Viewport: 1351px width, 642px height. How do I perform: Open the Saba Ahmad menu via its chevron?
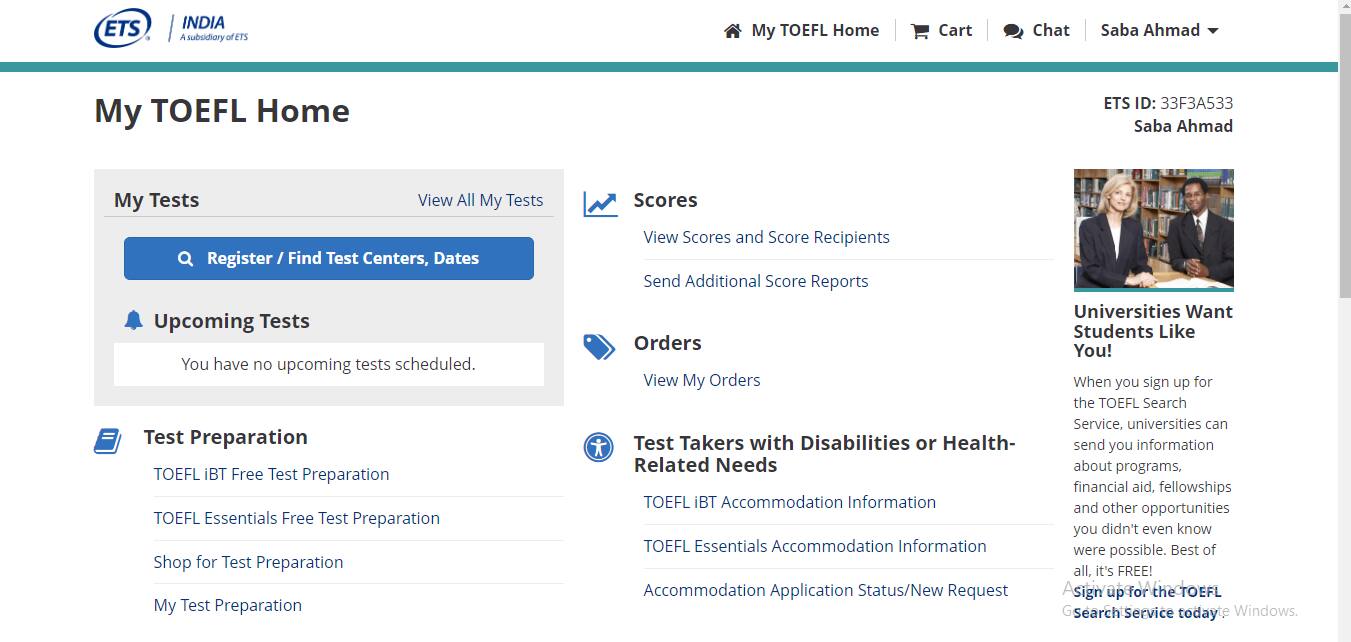point(1213,31)
